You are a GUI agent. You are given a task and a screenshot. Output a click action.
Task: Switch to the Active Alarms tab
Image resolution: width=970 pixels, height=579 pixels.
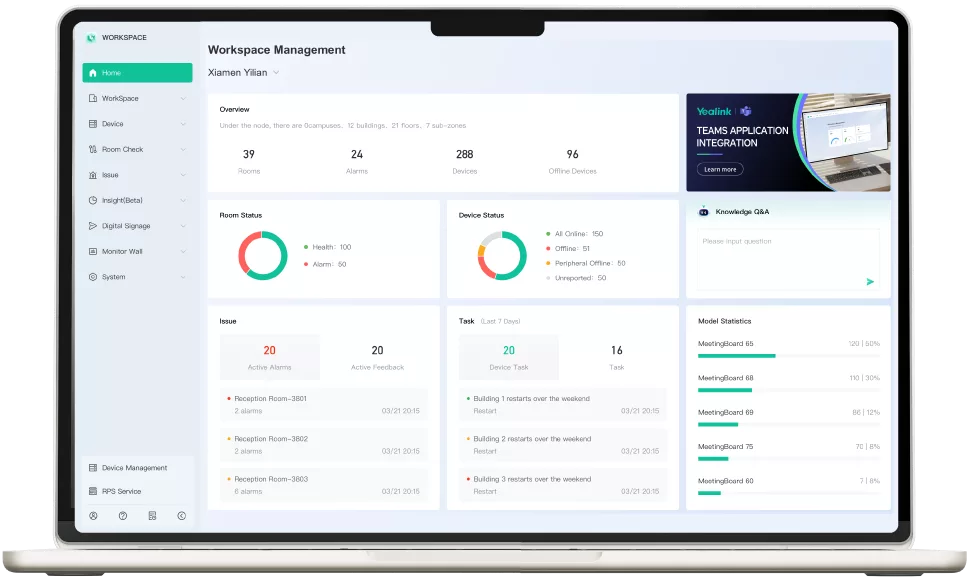(x=270, y=357)
